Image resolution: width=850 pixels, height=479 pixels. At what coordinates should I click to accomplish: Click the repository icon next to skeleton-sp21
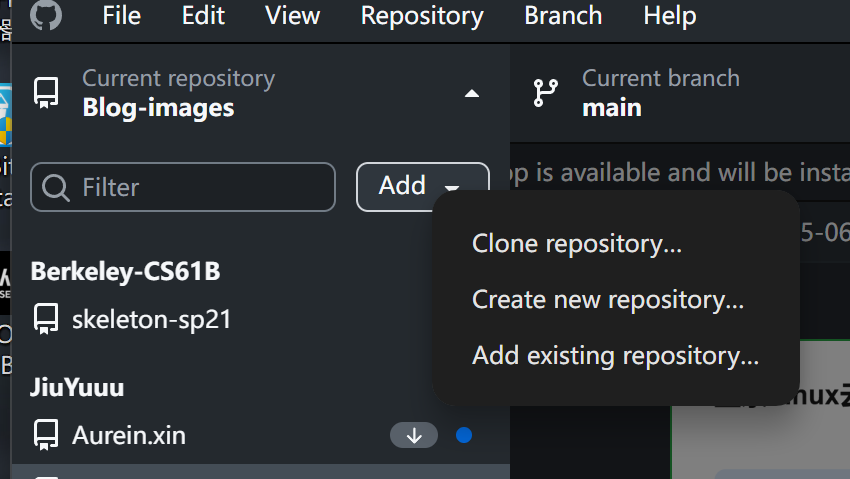pyautogui.click(x=46, y=319)
